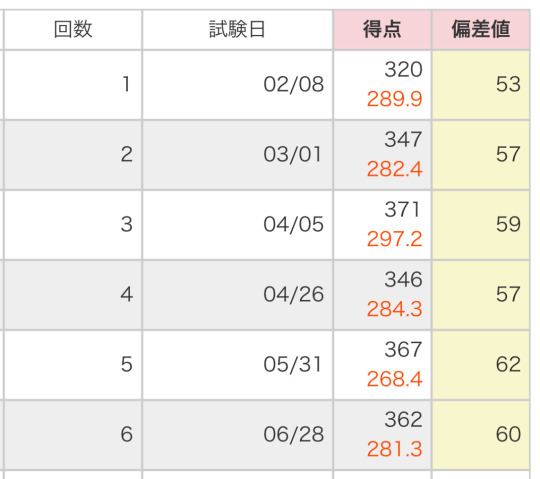Select the score 367
This screenshot has height=479, width=540.
[x=403, y=350]
